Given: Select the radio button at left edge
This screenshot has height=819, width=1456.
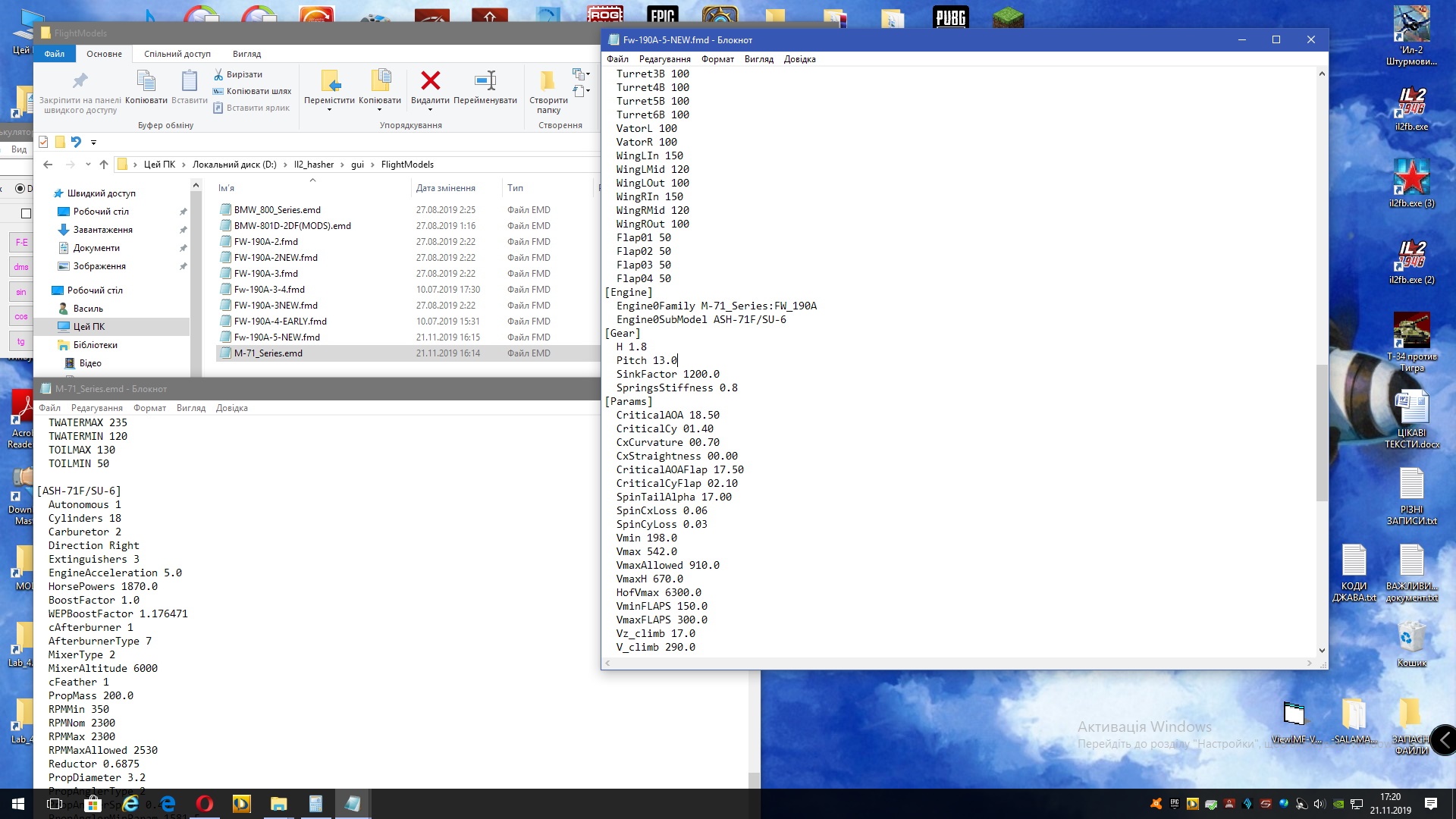Looking at the screenshot, I should (x=20, y=189).
